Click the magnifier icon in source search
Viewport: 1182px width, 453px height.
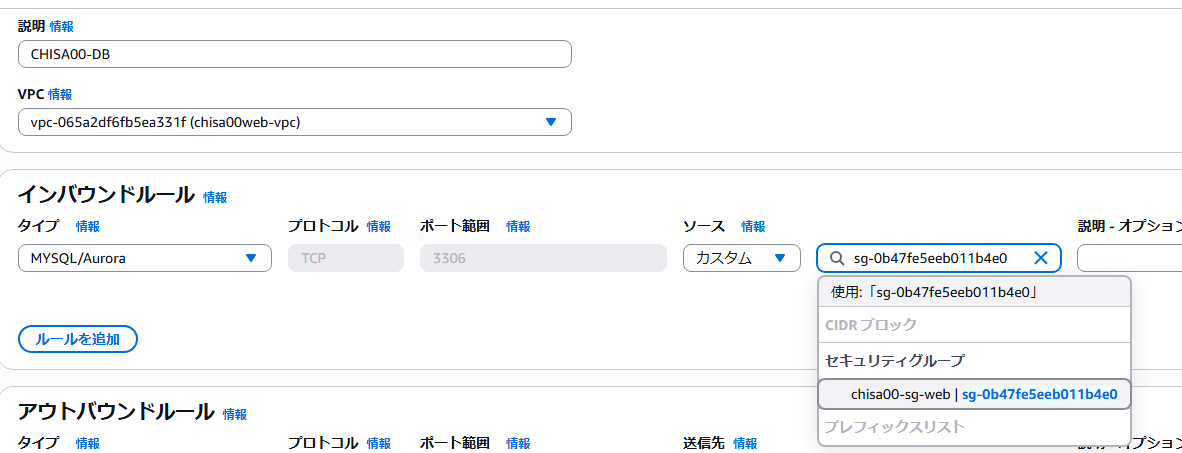coord(836,258)
